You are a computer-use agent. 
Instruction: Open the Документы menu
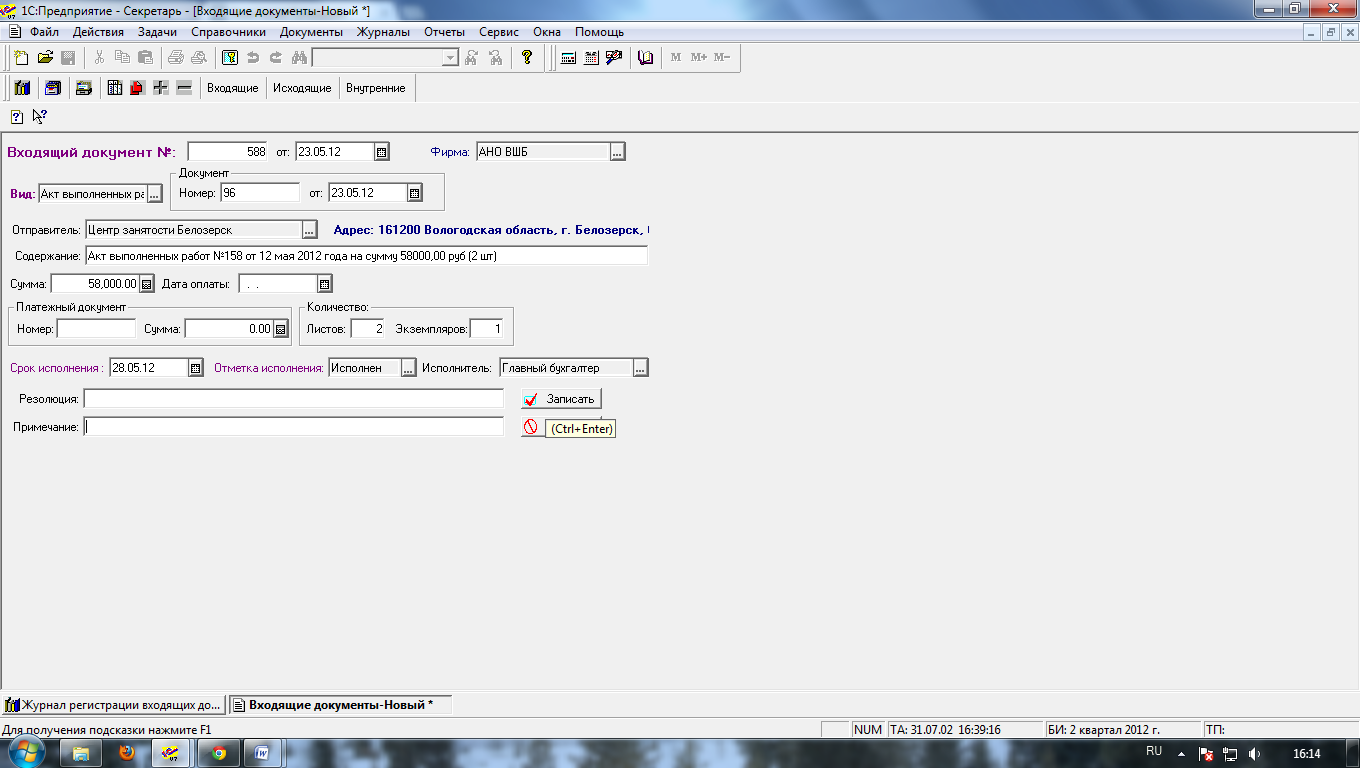tap(311, 32)
